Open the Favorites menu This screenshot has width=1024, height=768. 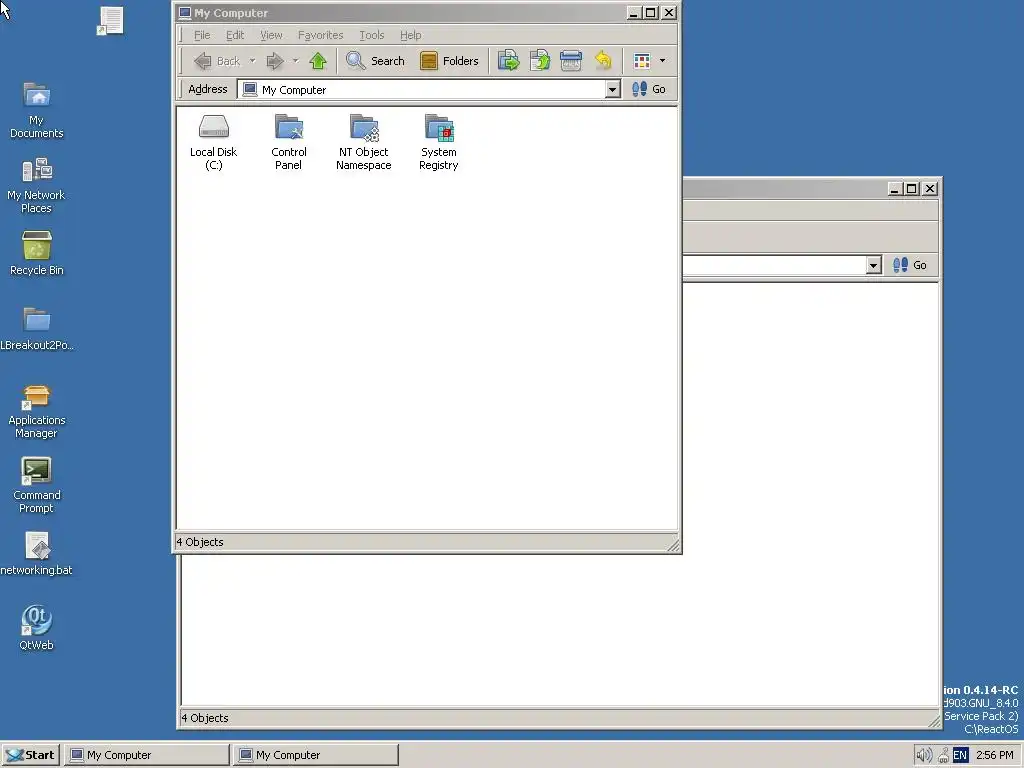pos(321,35)
